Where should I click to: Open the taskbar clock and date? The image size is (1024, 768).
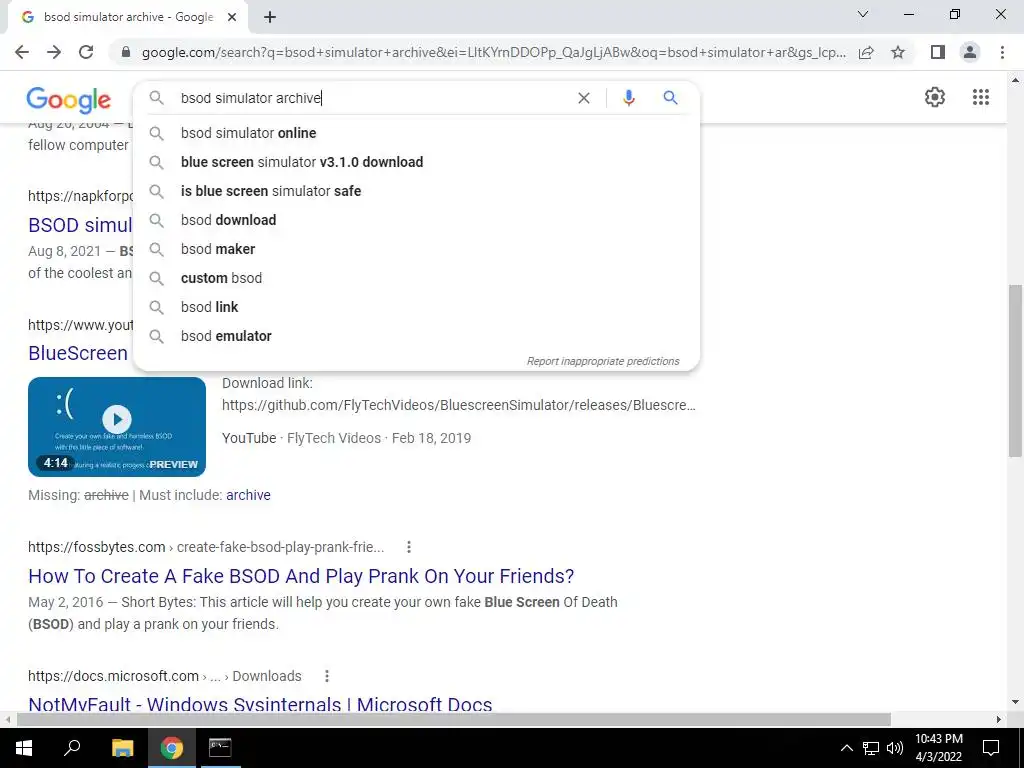(x=938, y=748)
